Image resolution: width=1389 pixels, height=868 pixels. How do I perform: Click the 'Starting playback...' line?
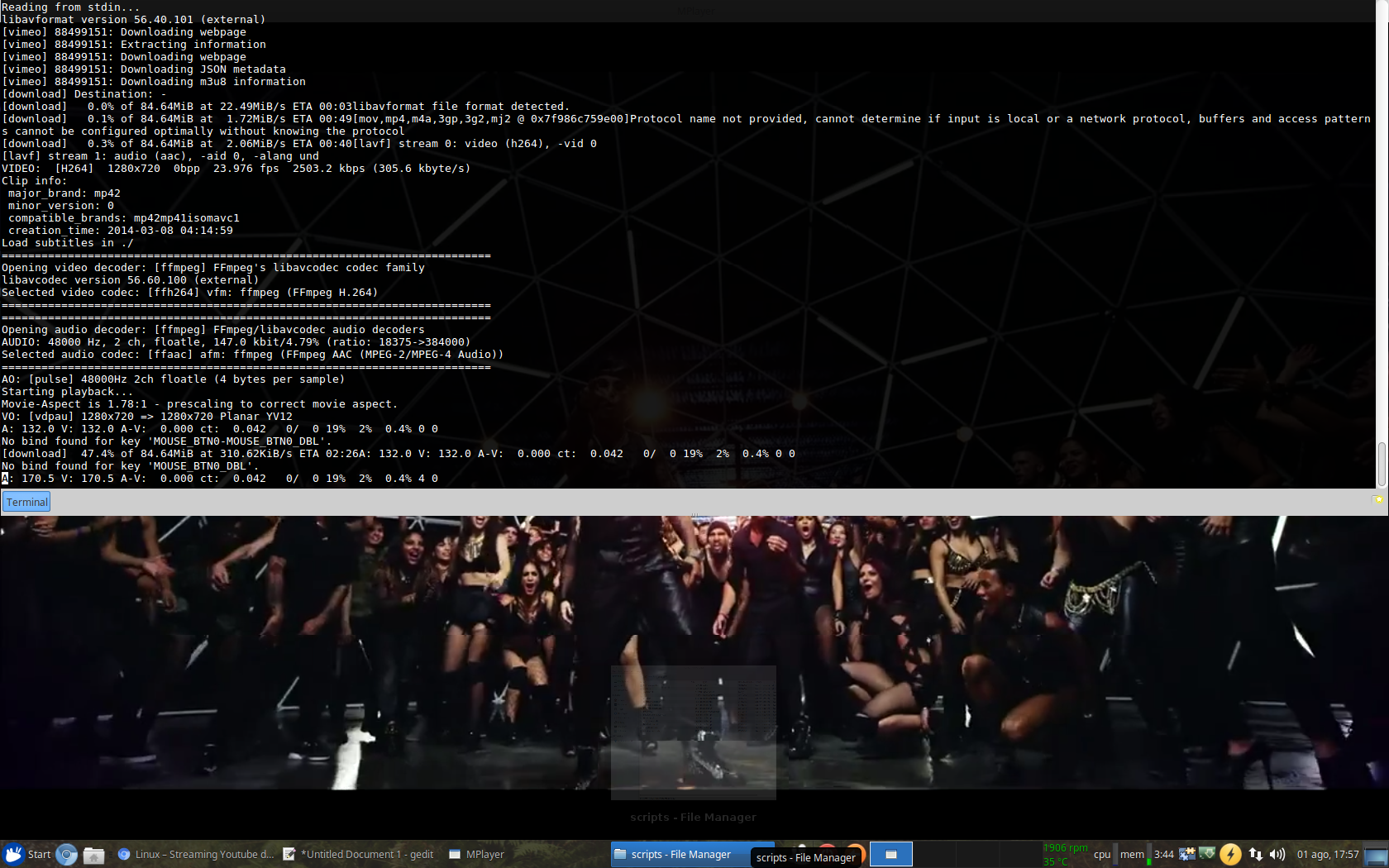click(68, 392)
